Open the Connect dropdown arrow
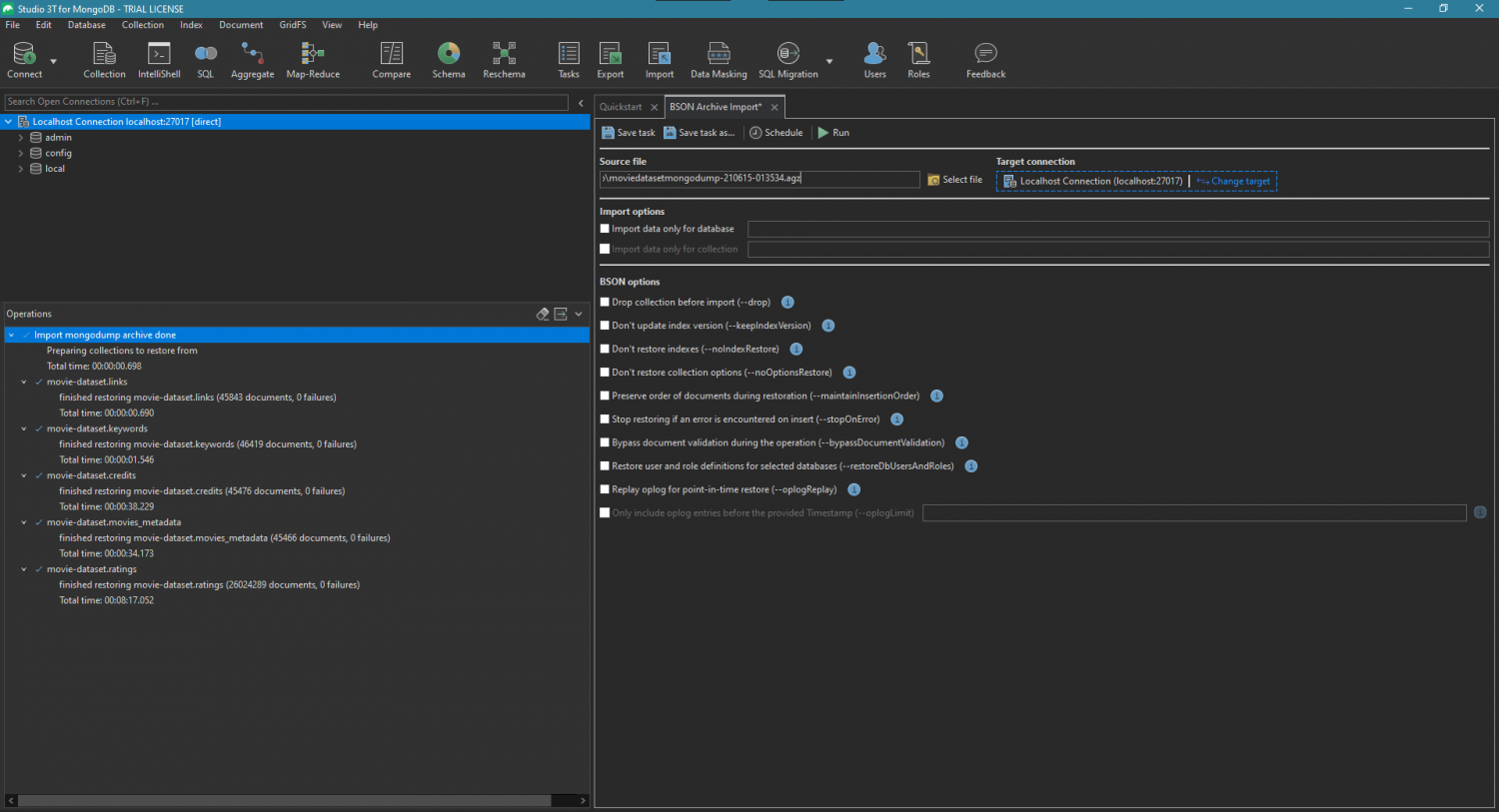The height and width of the screenshot is (812, 1499). 53,62
